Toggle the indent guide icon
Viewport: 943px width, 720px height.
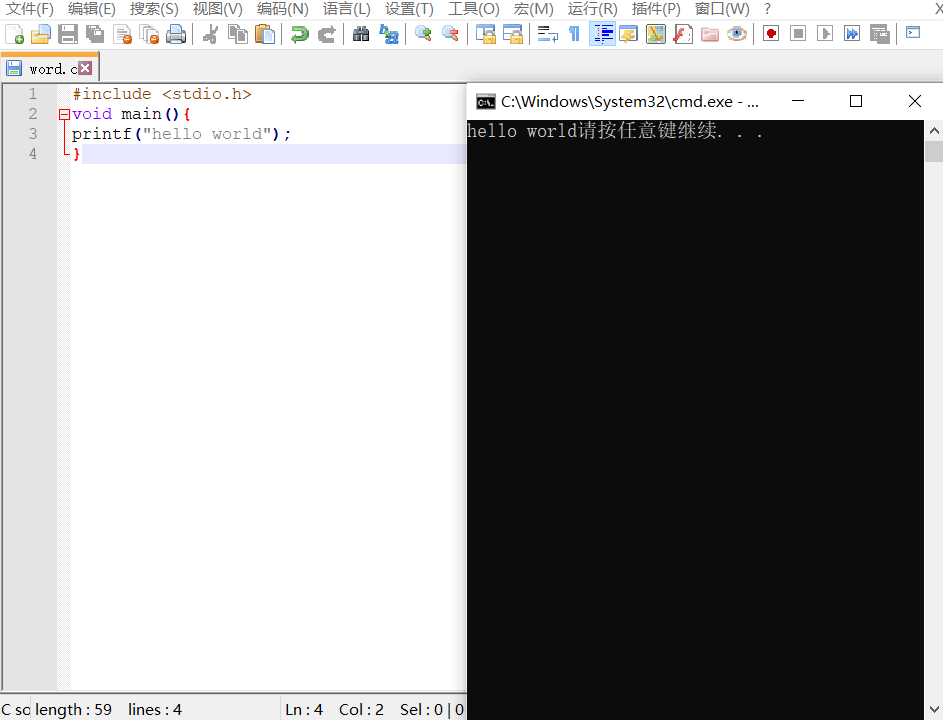(602, 34)
